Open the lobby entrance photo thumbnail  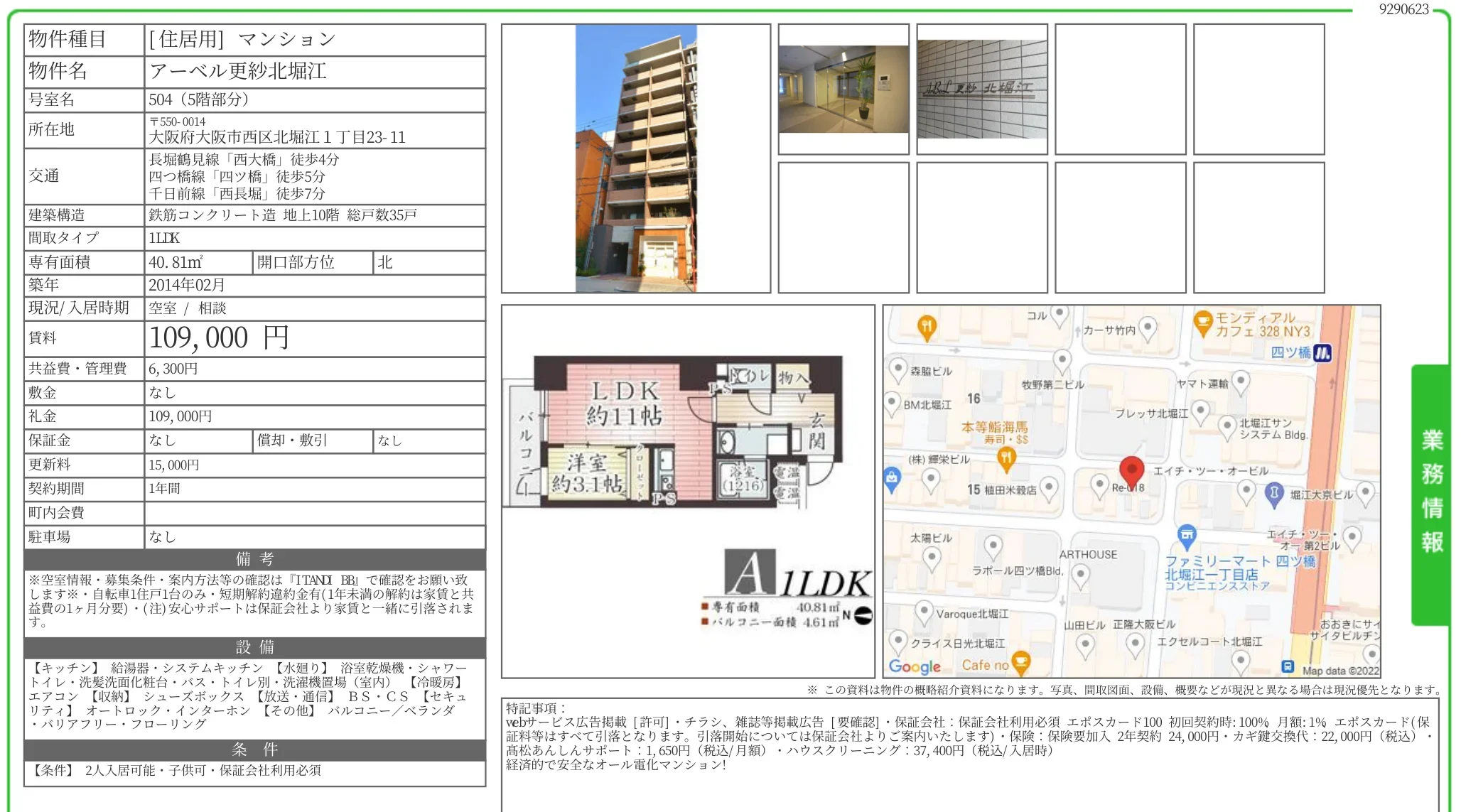(x=843, y=90)
